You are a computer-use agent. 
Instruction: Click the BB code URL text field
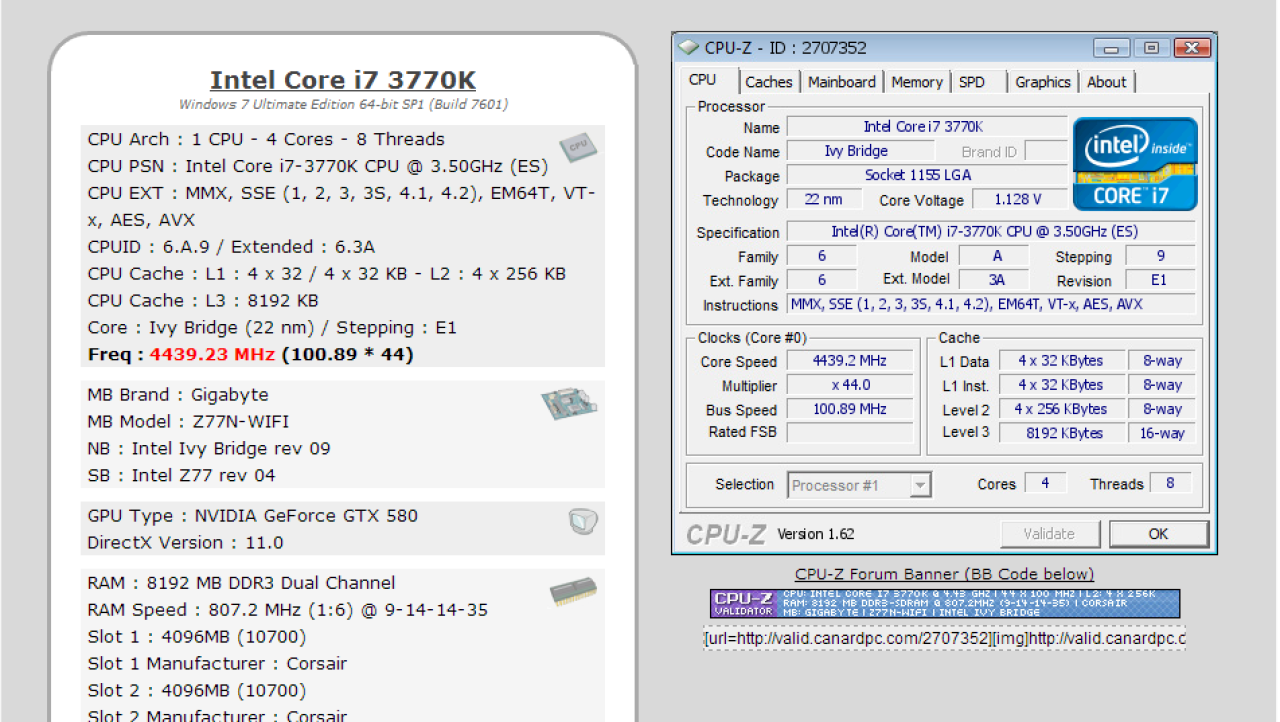point(944,638)
